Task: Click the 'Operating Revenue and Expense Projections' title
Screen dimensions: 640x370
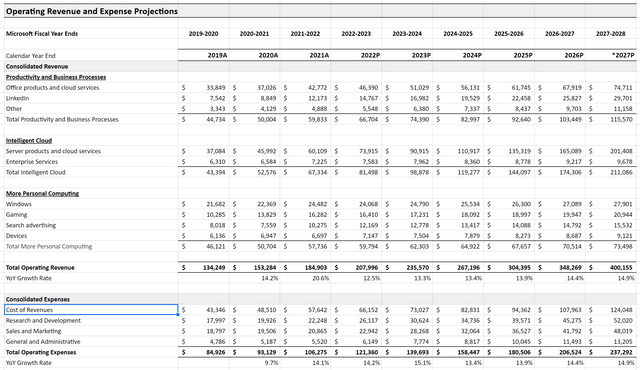Action: (92, 11)
